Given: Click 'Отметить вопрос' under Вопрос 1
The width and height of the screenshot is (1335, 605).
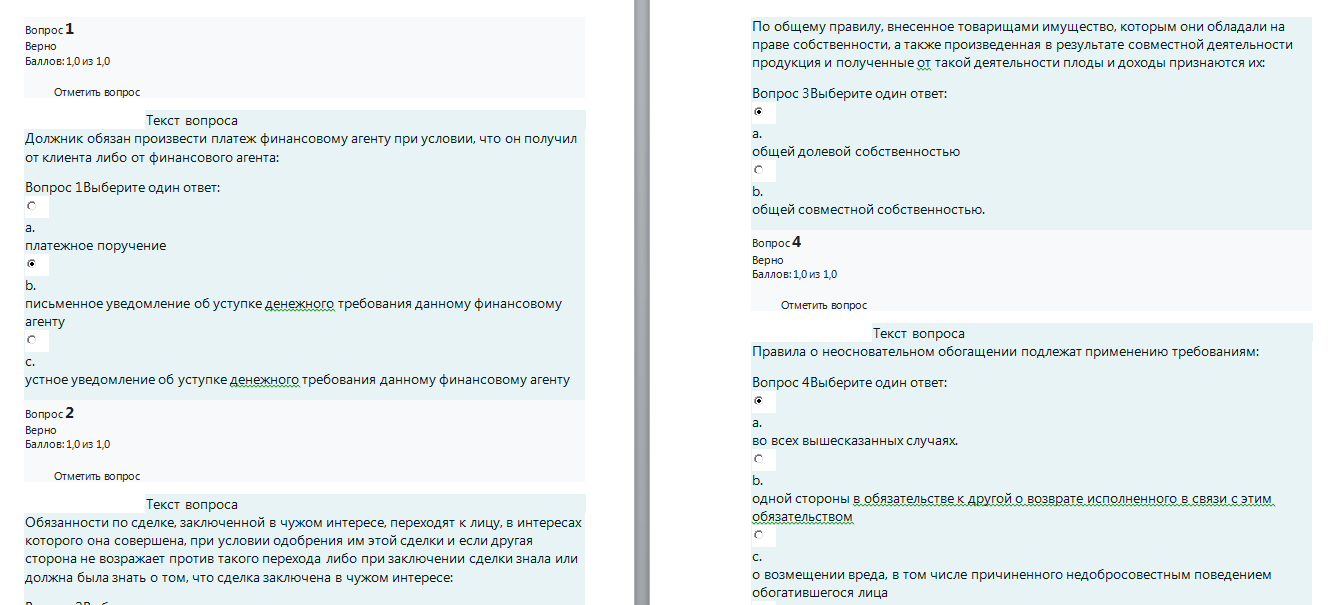Looking at the screenshot, I should pos(97,91).
